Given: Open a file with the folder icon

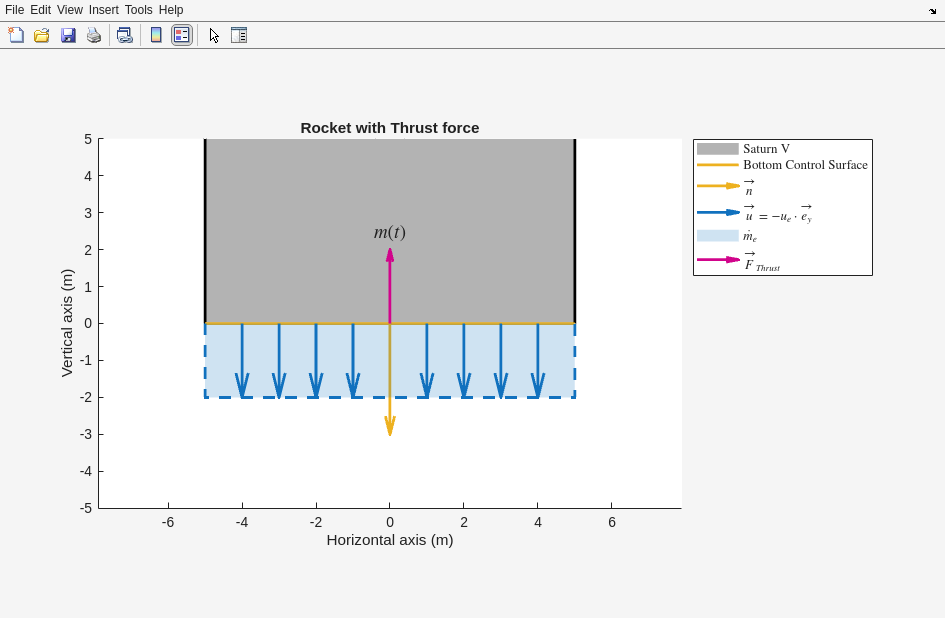Looking at the screenshot, I should [x=42, y=35].
